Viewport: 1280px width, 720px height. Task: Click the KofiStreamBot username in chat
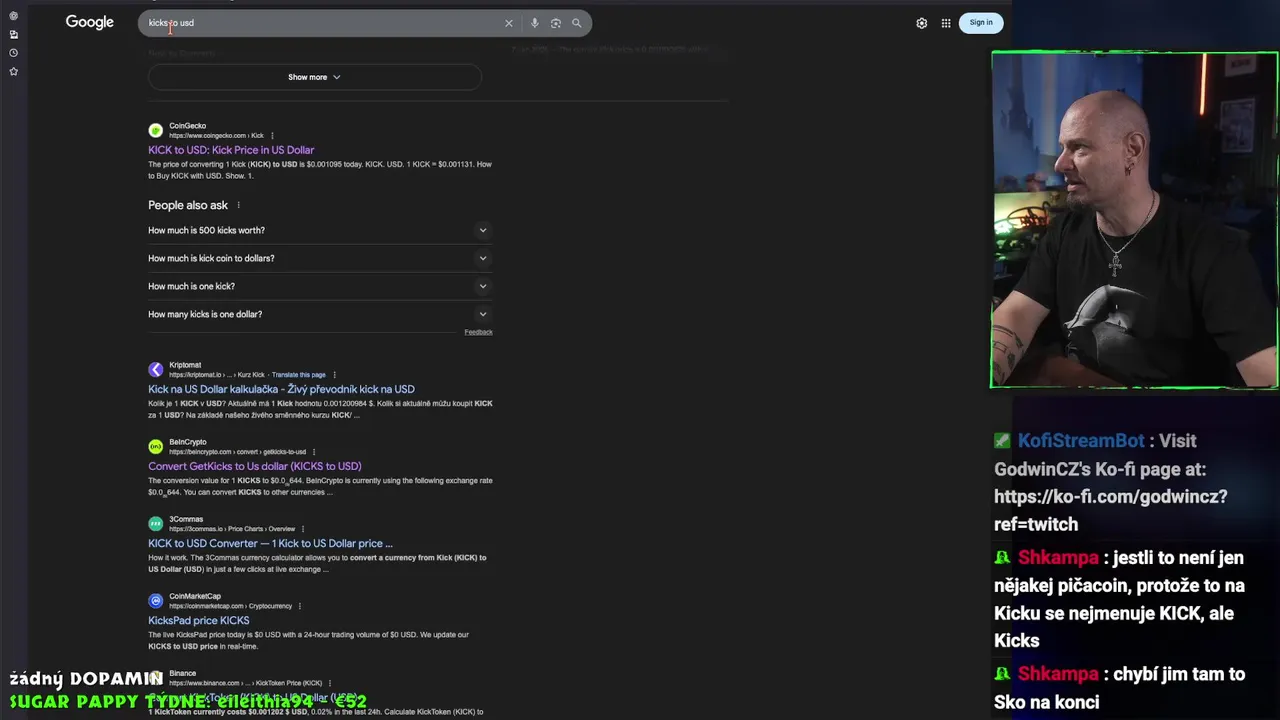click(1081, 441)
